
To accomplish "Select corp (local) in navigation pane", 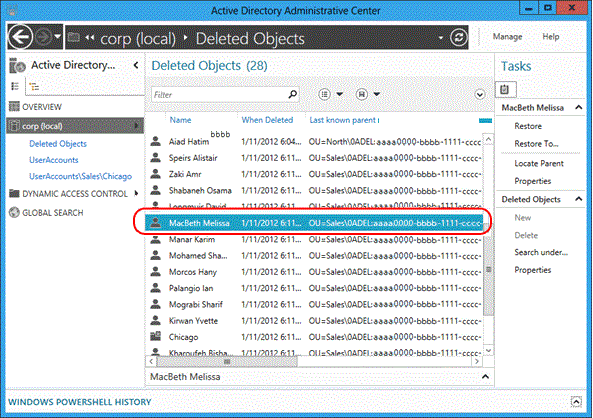I will tap(75, 126).
